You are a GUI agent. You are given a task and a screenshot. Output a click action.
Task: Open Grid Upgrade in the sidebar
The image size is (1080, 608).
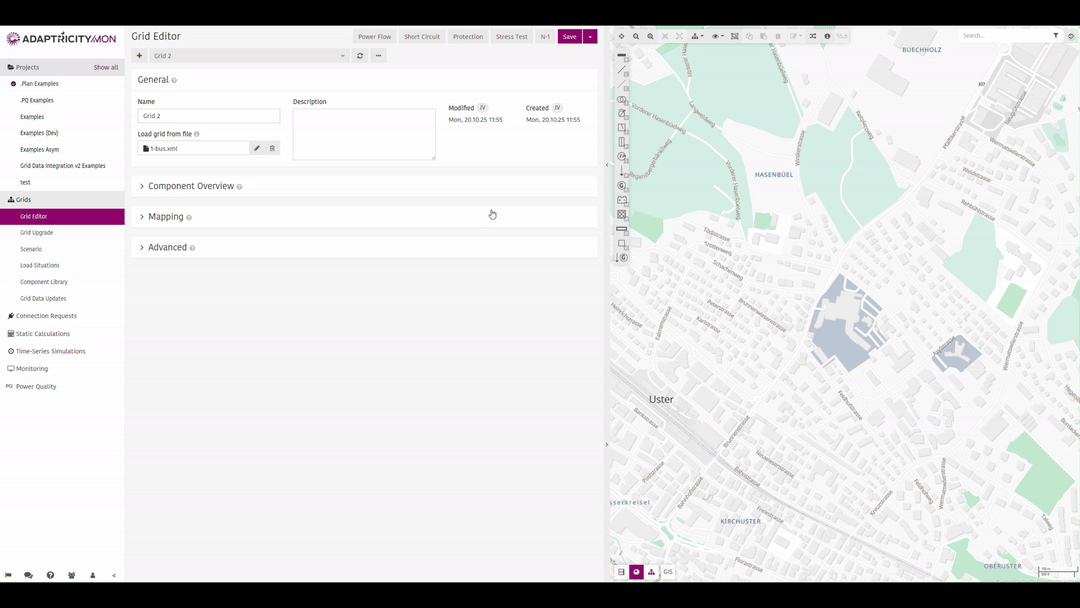coord(37,233)
